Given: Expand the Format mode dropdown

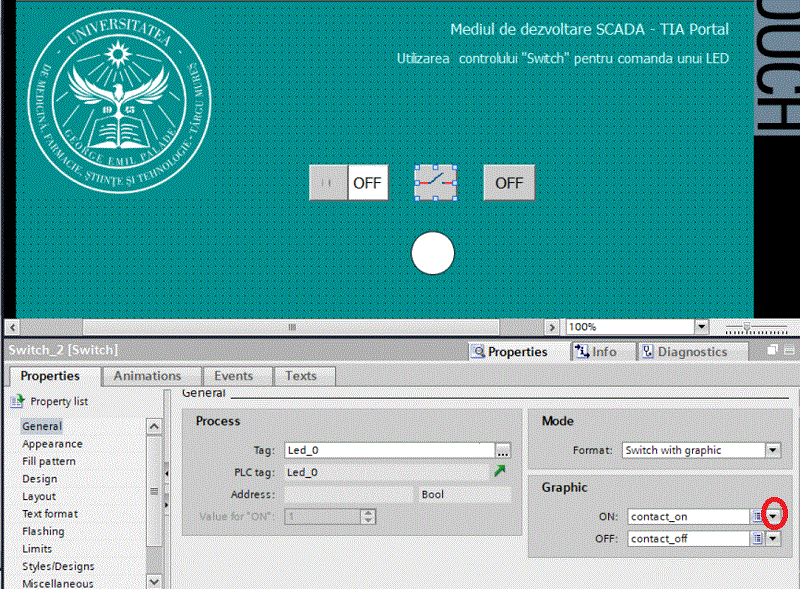Looking at the screenshot, I should pyautogui.click(x=772, y=450).
